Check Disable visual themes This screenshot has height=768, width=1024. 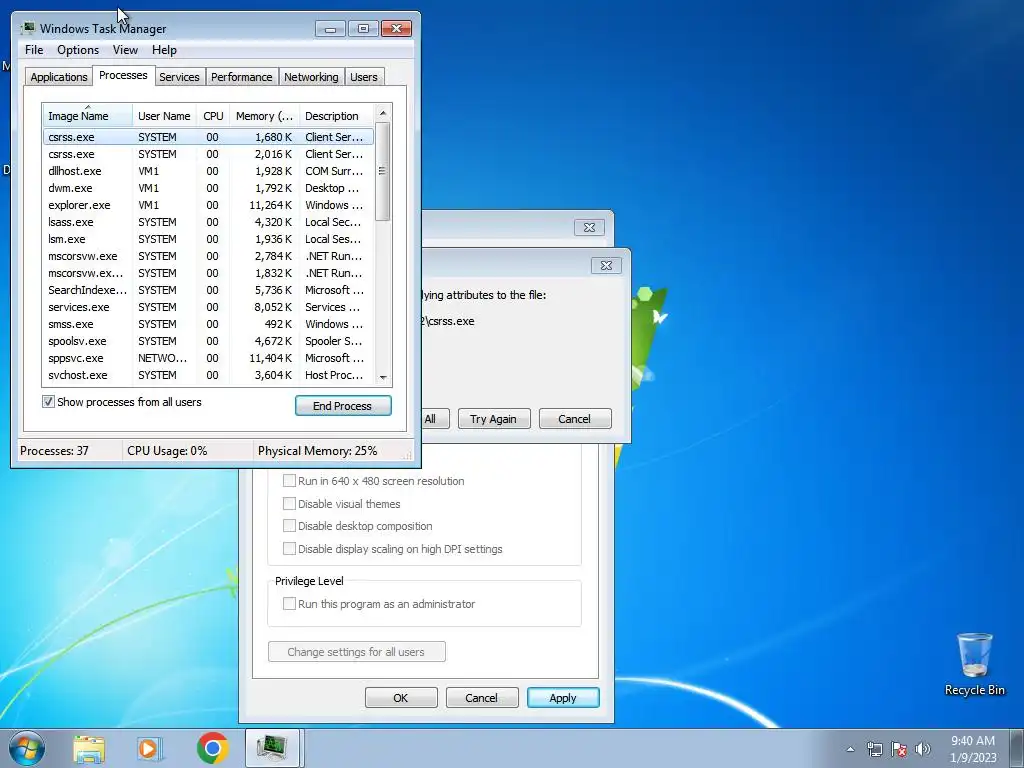pos(289,504)
